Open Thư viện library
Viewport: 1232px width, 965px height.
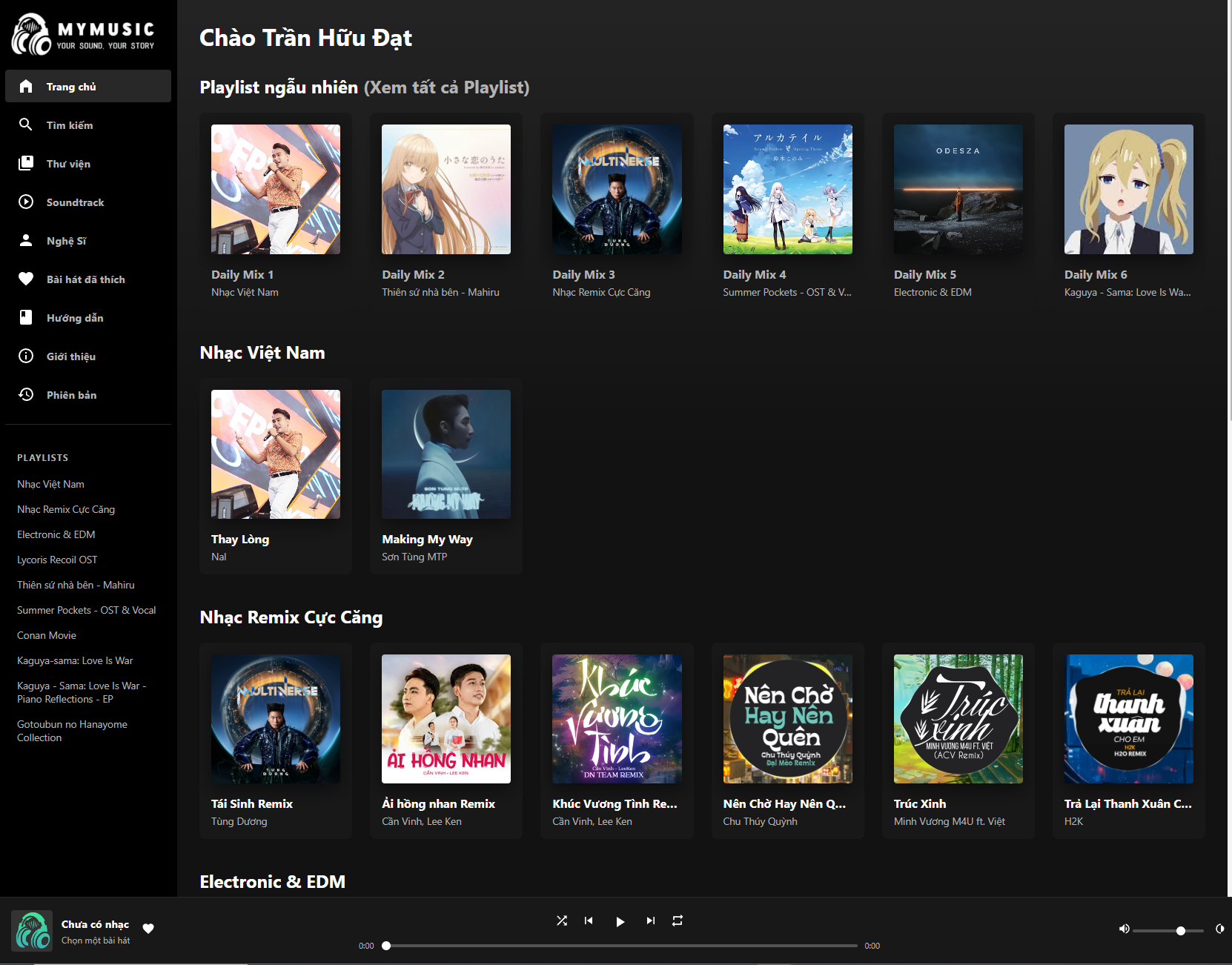(x=88, y=163)
